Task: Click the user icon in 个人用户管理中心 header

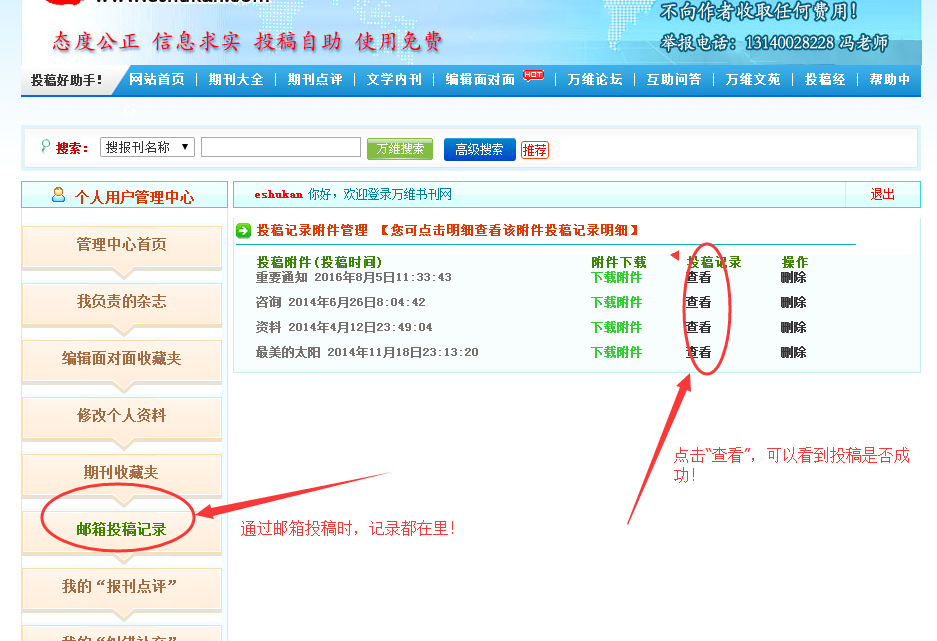Action: (59, 195)
